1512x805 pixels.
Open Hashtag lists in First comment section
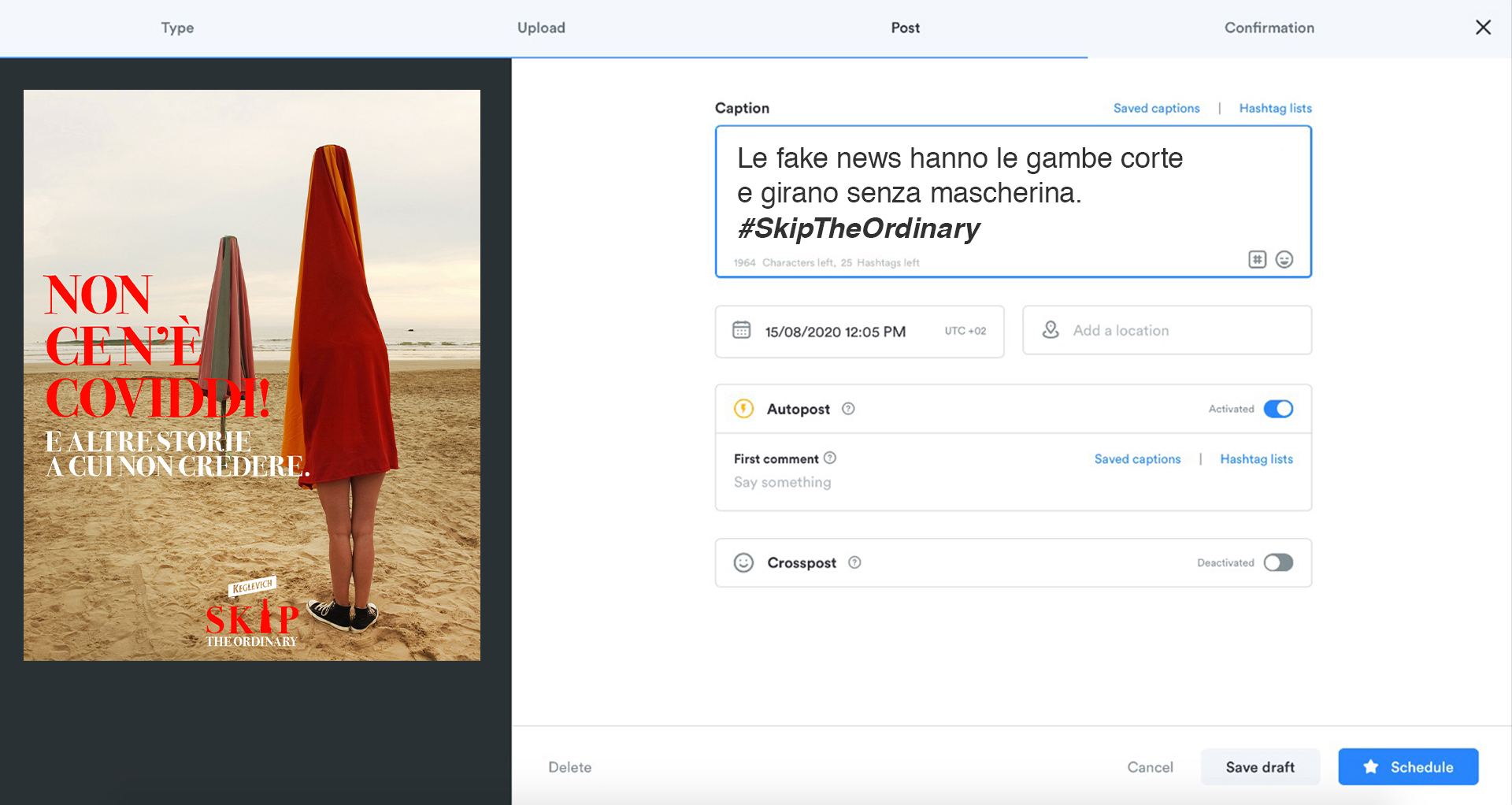coord(1256,458)
